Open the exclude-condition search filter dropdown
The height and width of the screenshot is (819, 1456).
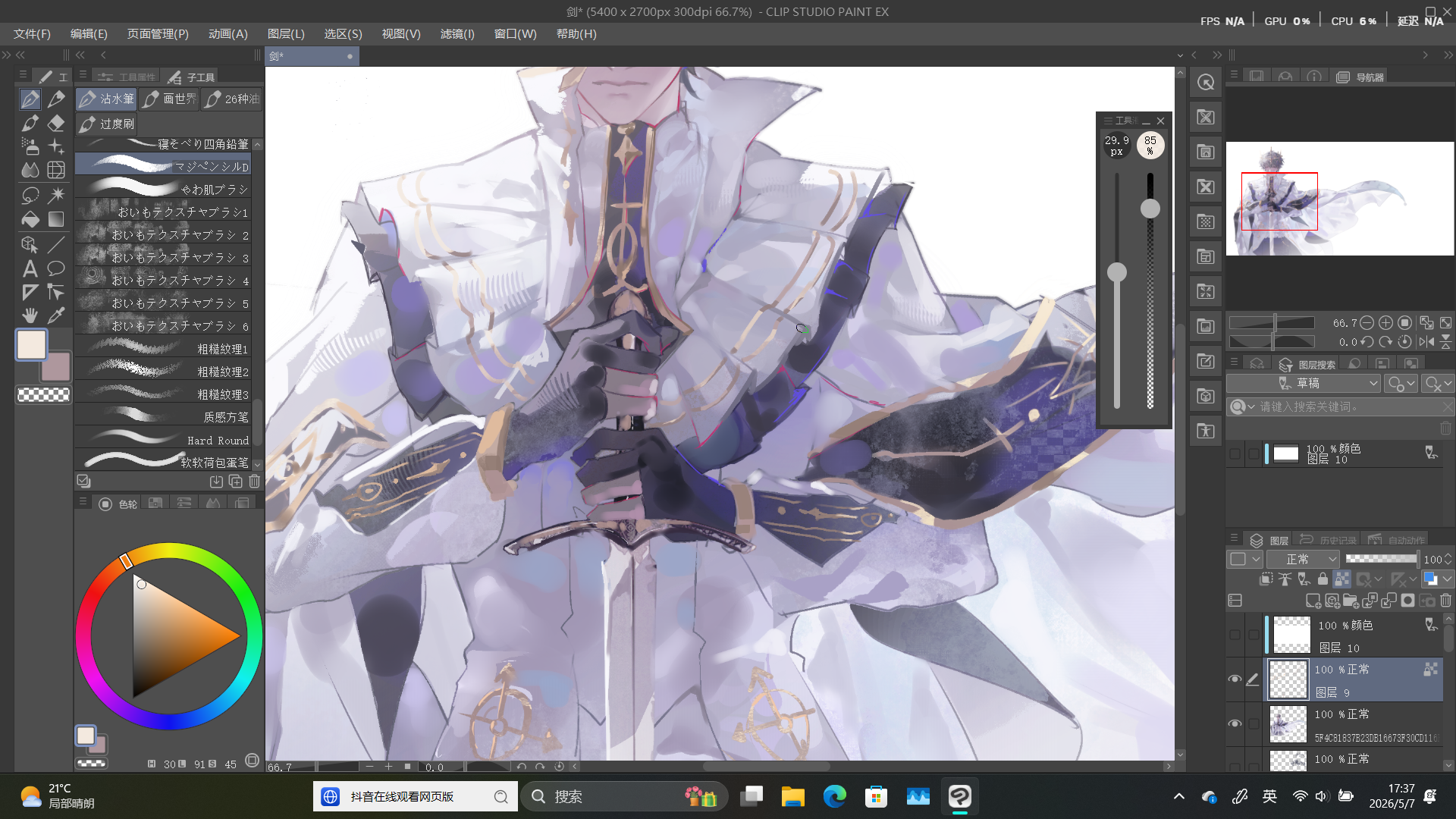pyautogui.click(x=1437, y=384)
